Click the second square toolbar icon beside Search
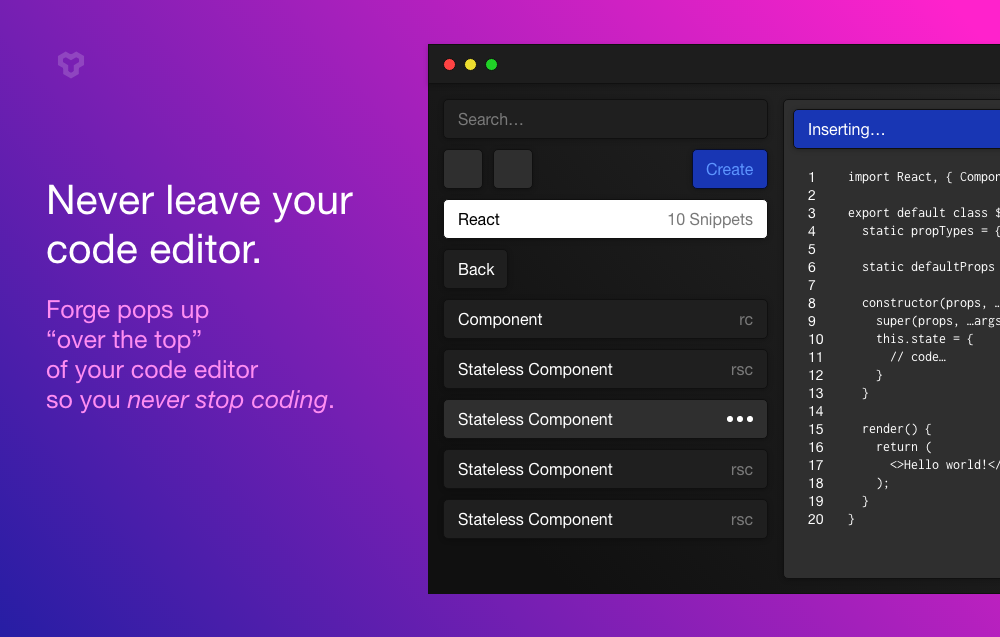 (512, 168)
